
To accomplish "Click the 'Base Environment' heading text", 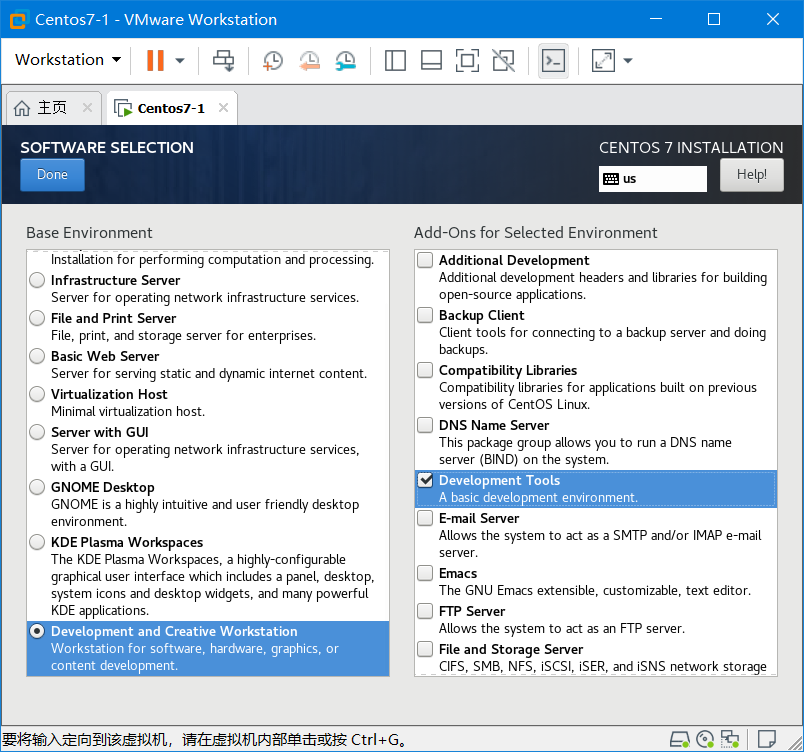I will tap(89, 233).
